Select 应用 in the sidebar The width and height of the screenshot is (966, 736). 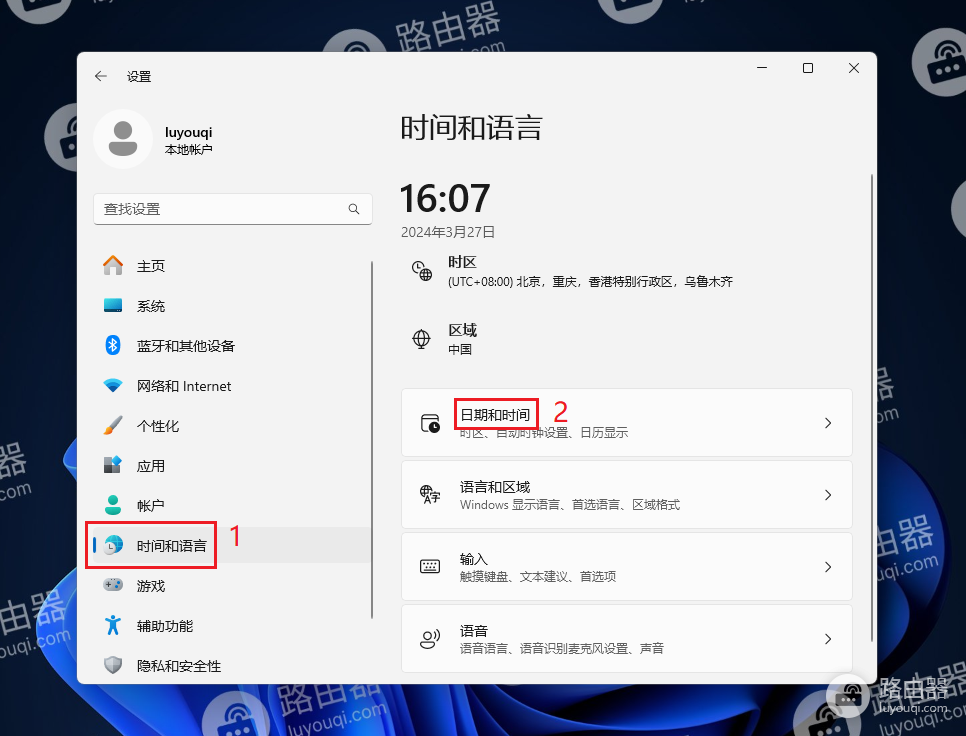(231, 466)
